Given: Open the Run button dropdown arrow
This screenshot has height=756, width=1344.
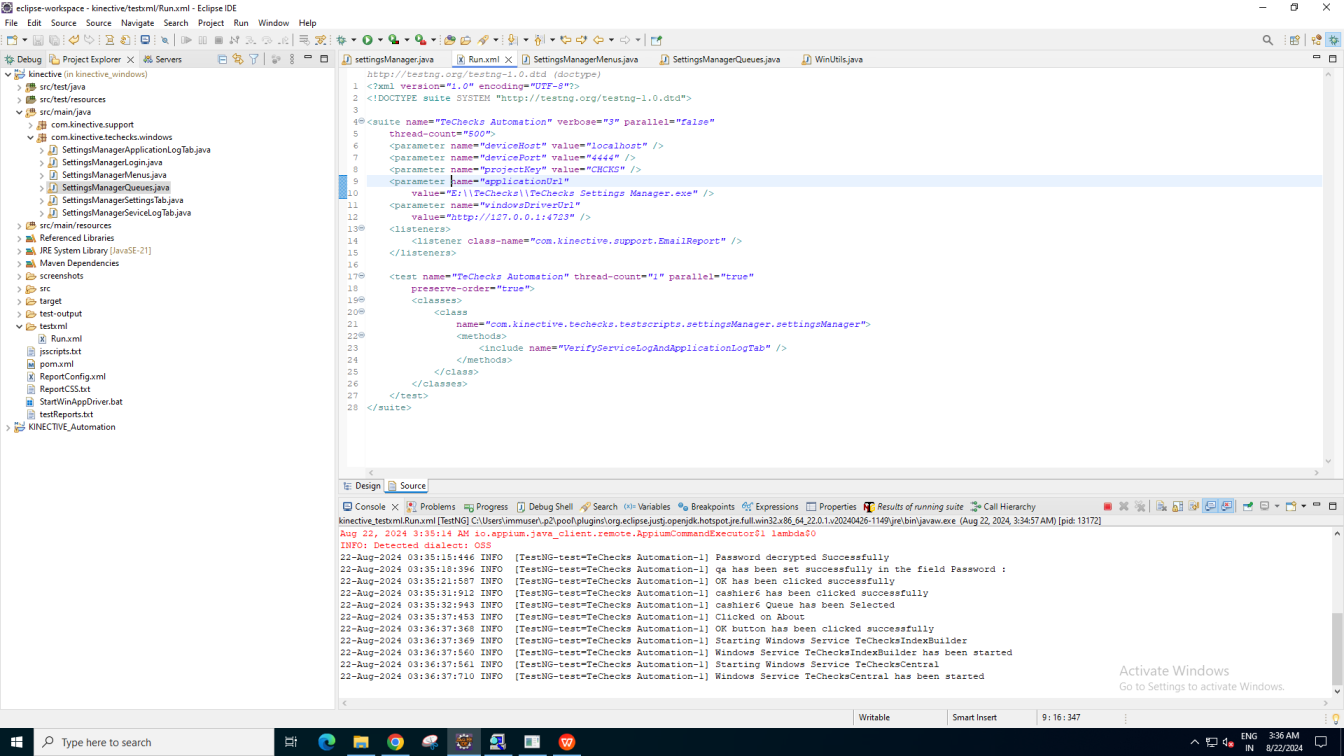Looking at the screenshot, I should [378, 40].
